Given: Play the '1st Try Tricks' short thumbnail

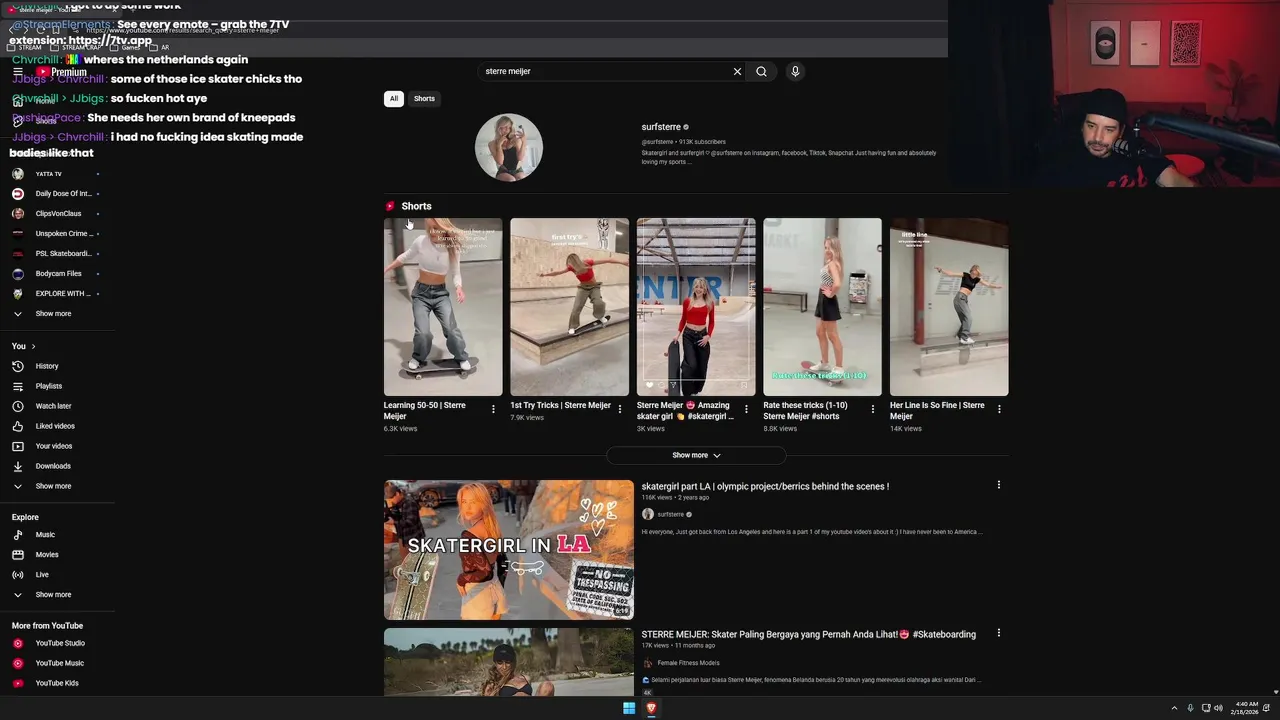Looking at the screenshot, I should pos(570,307).
